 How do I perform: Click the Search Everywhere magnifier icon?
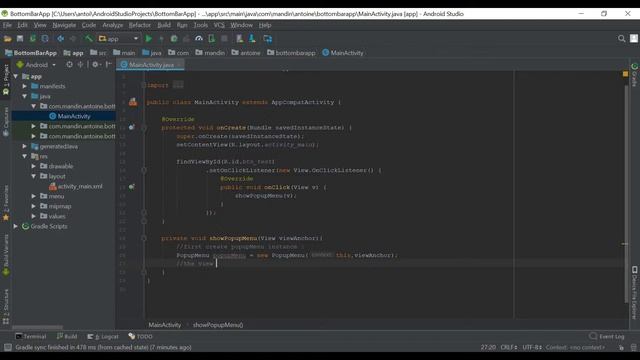[621, 38]
